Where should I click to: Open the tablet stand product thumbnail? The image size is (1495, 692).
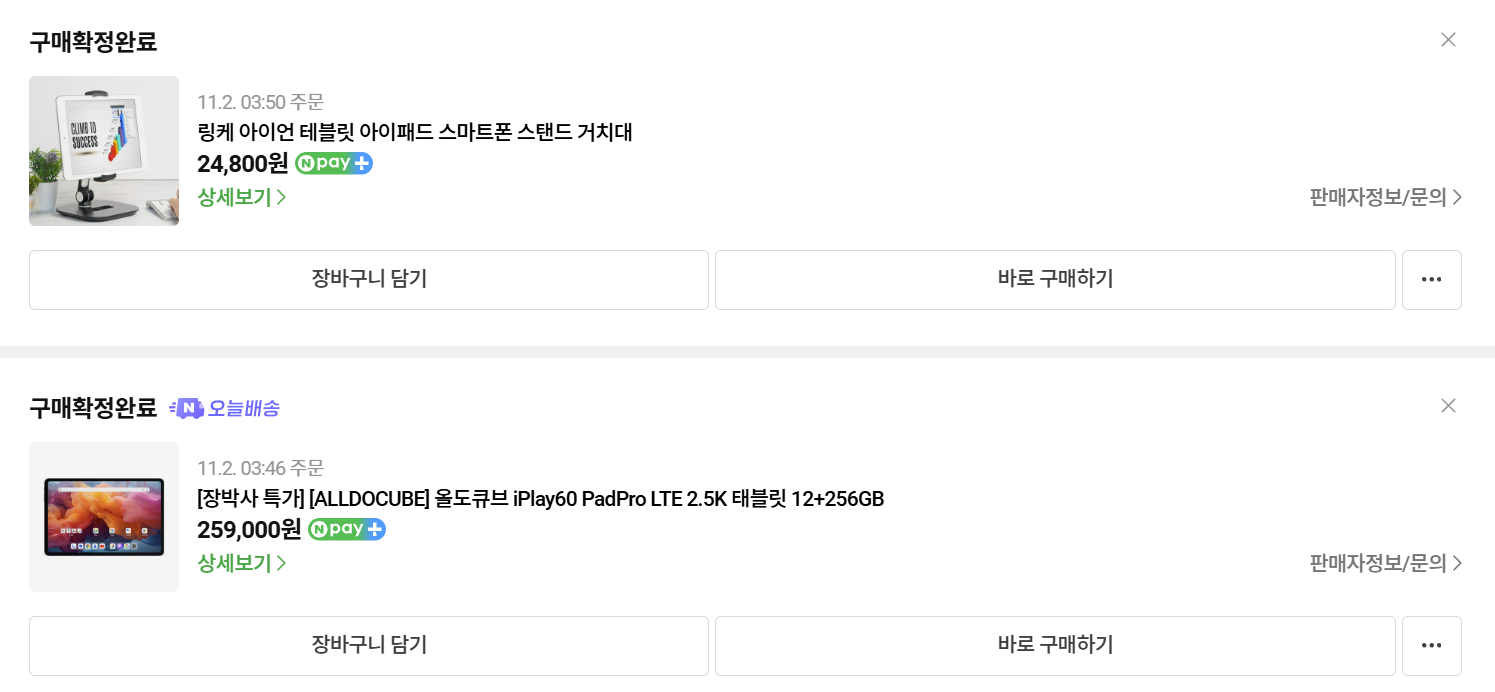click(104, 151)
